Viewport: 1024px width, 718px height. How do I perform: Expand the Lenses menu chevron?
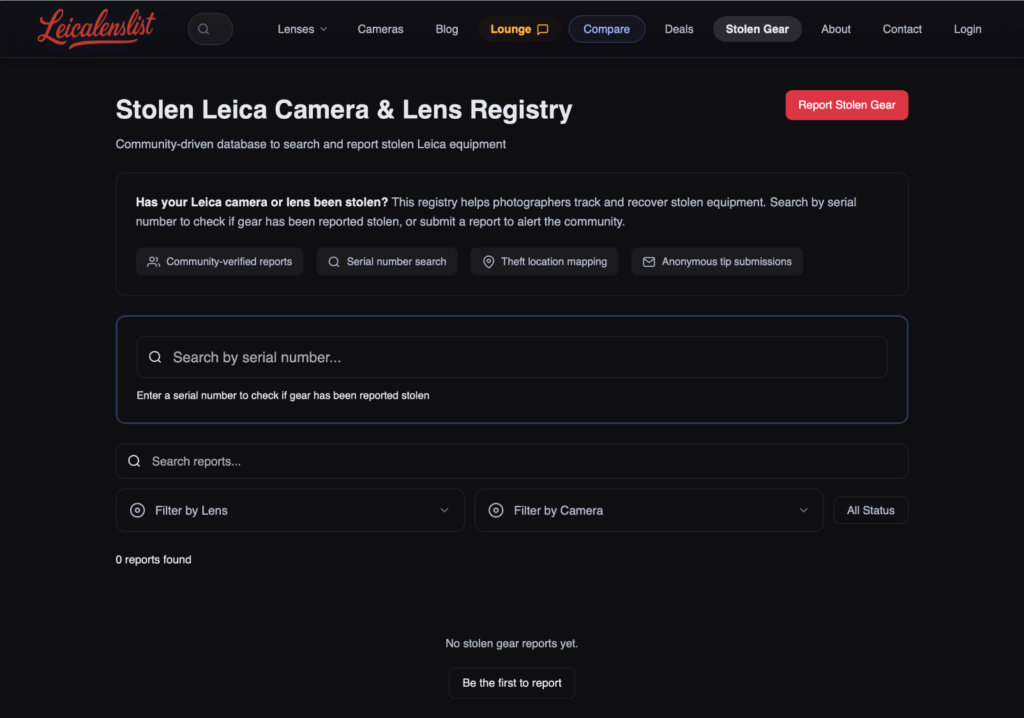(x=323, y=29)
